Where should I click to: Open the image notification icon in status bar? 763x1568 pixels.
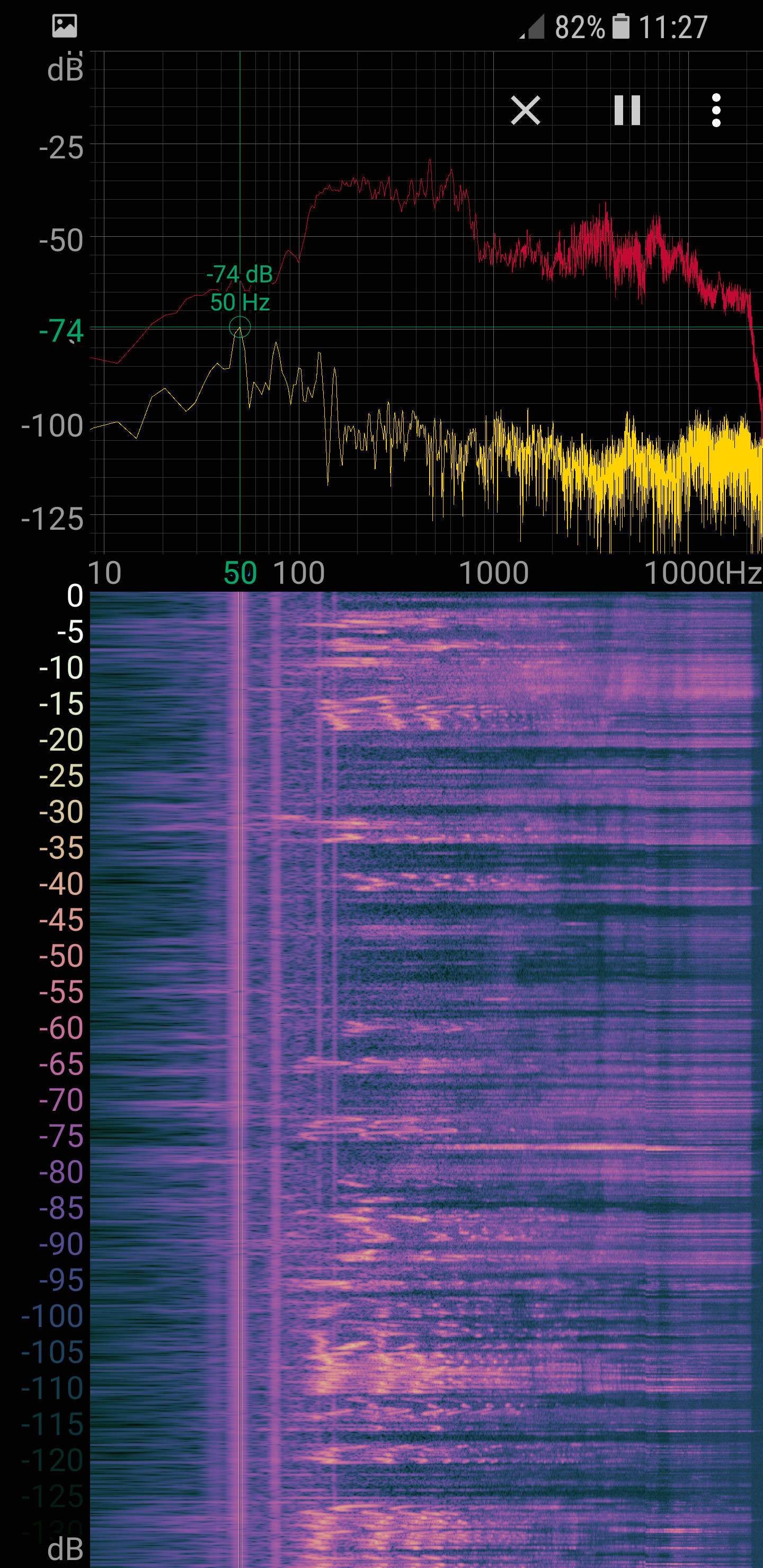click(65, 26)
